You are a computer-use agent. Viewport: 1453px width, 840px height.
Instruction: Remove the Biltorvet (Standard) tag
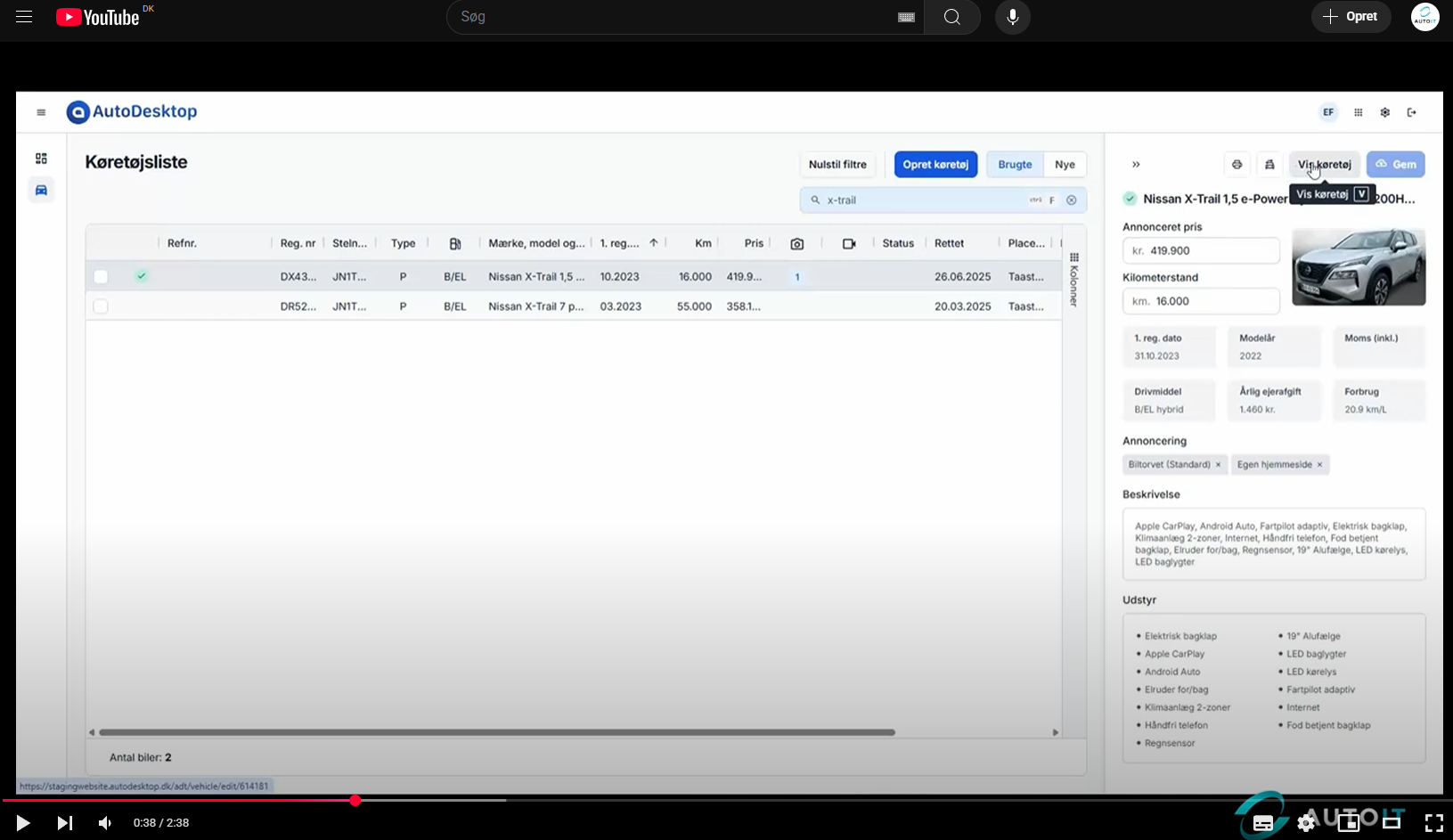tap(1218, 465)
